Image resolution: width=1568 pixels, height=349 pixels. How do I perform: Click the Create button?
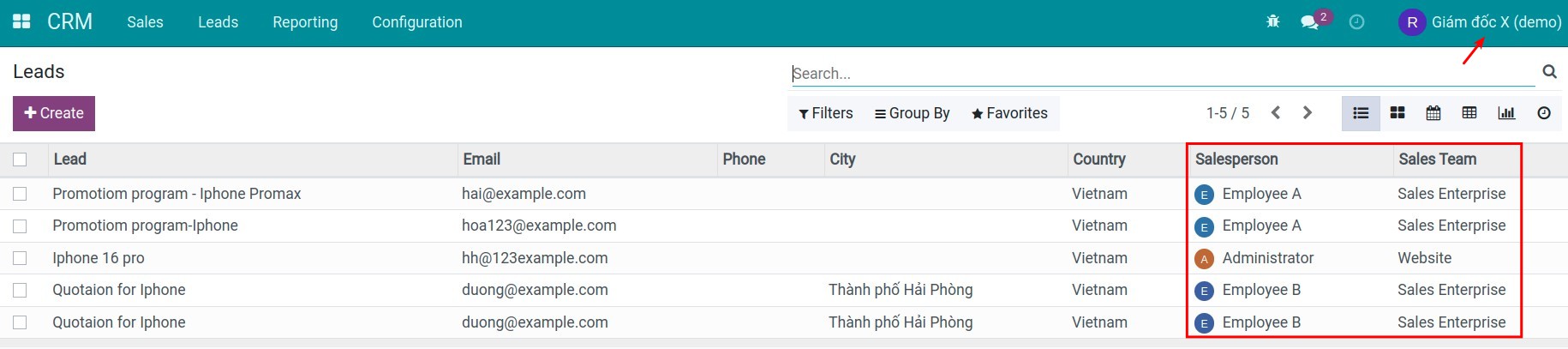coord(54,113)
